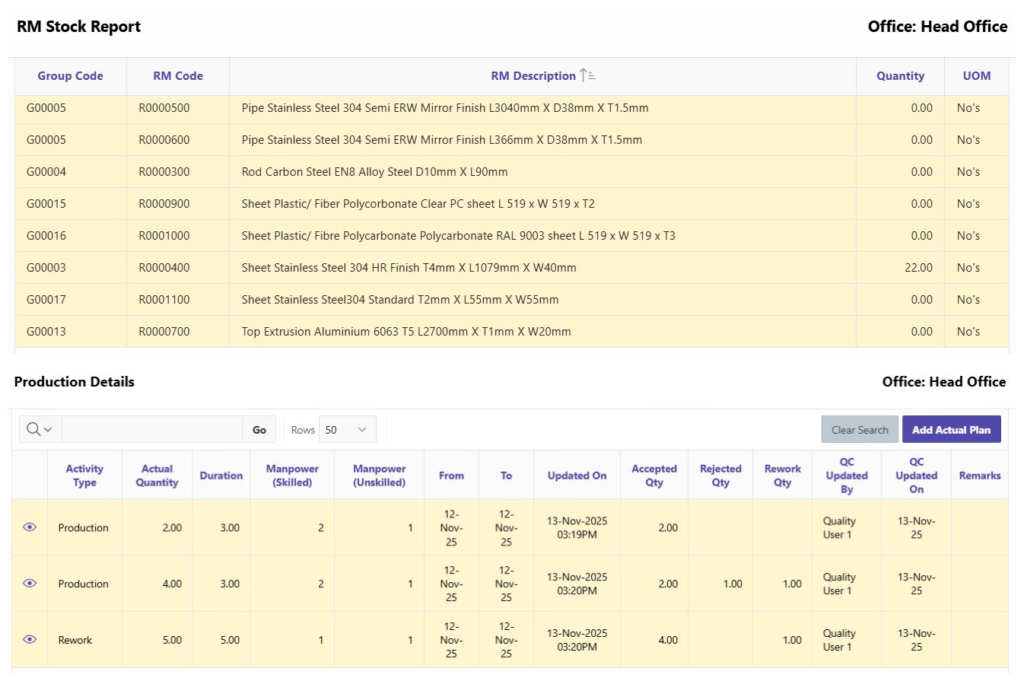This screenshot has width=1024, height=681.
Task: View the first Production row's eye icon
Action: [x=30, y=527]
